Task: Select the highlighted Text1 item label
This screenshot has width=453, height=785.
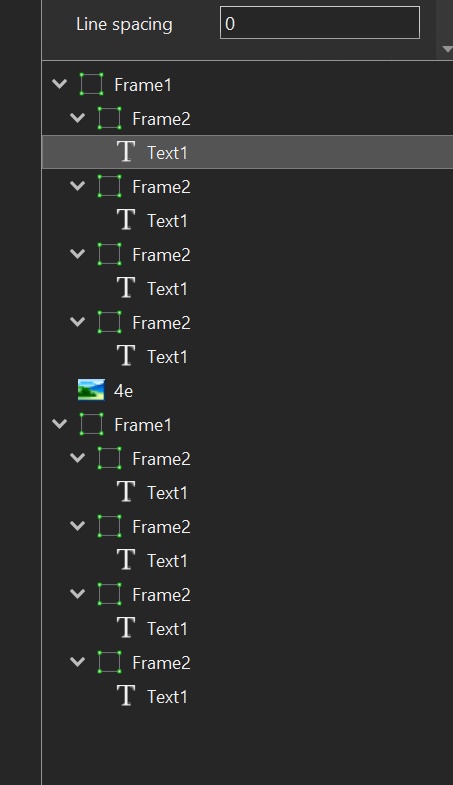Action: click(167, 153)
